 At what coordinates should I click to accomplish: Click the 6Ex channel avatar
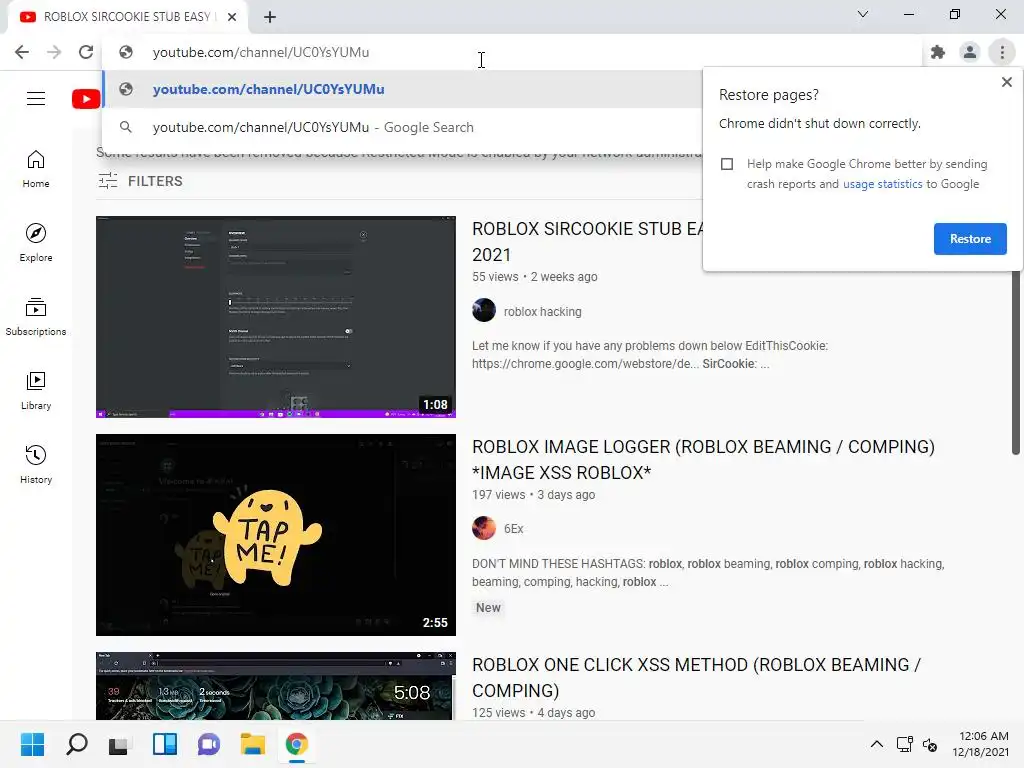(x=484, y=528)
